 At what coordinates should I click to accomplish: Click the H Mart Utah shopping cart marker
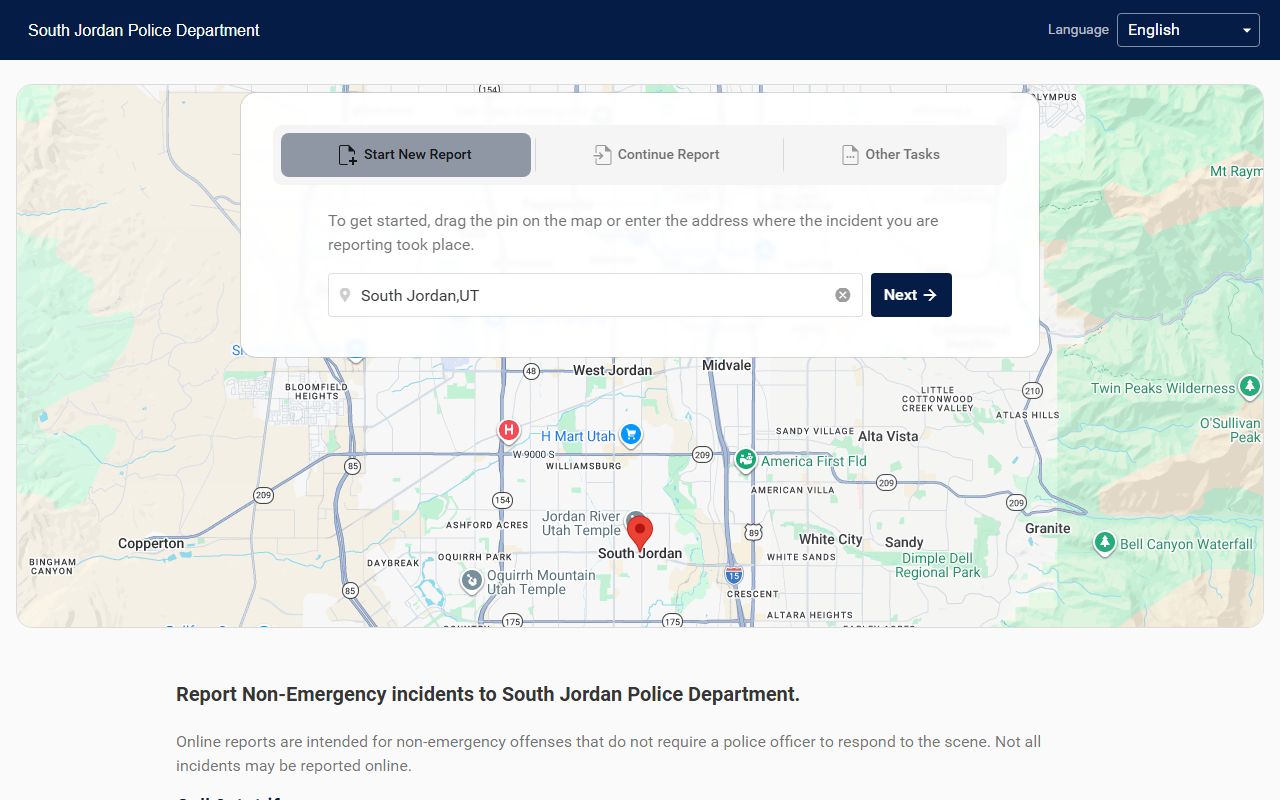coord(630,435)
